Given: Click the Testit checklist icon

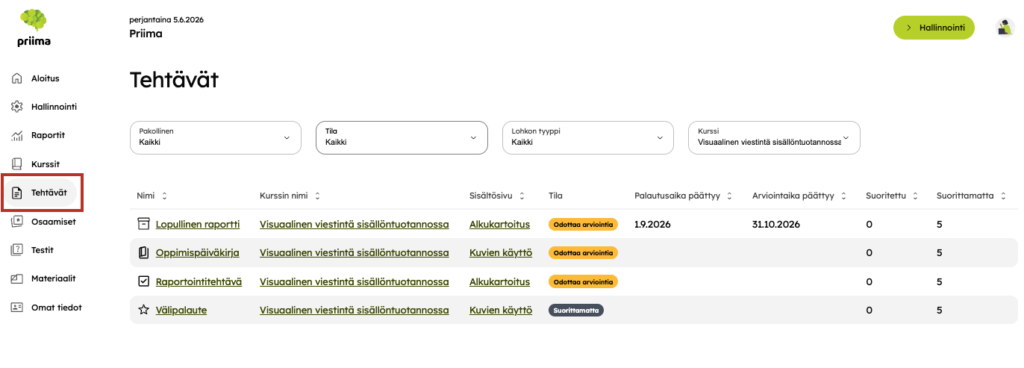Looking at the screenshot, I should click(x=18, y=249).
